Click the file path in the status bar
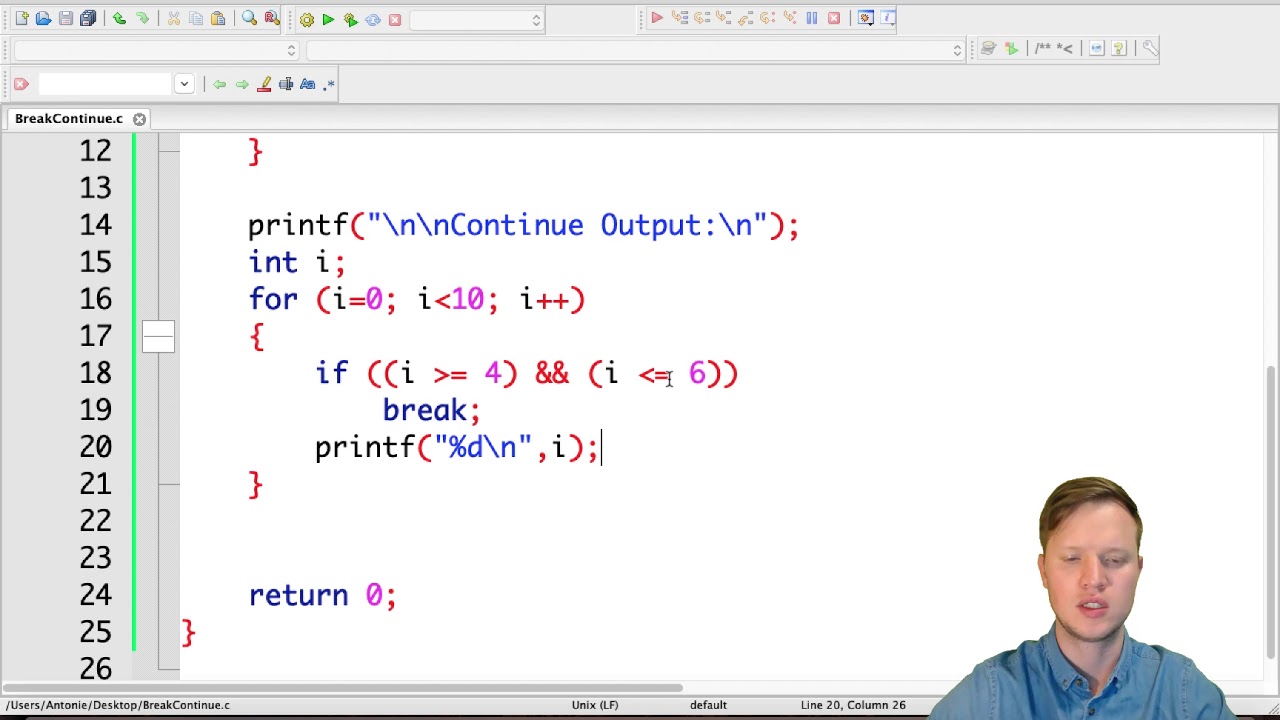Screen dimensions: 1280x720 118,705
